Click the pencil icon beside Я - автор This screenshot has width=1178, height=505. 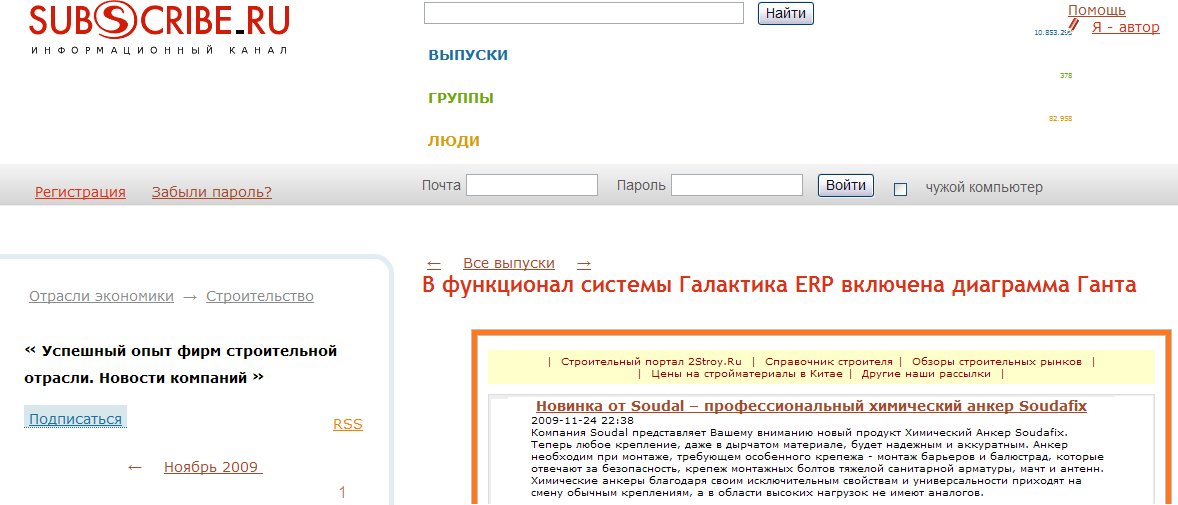pos(1074,26)
